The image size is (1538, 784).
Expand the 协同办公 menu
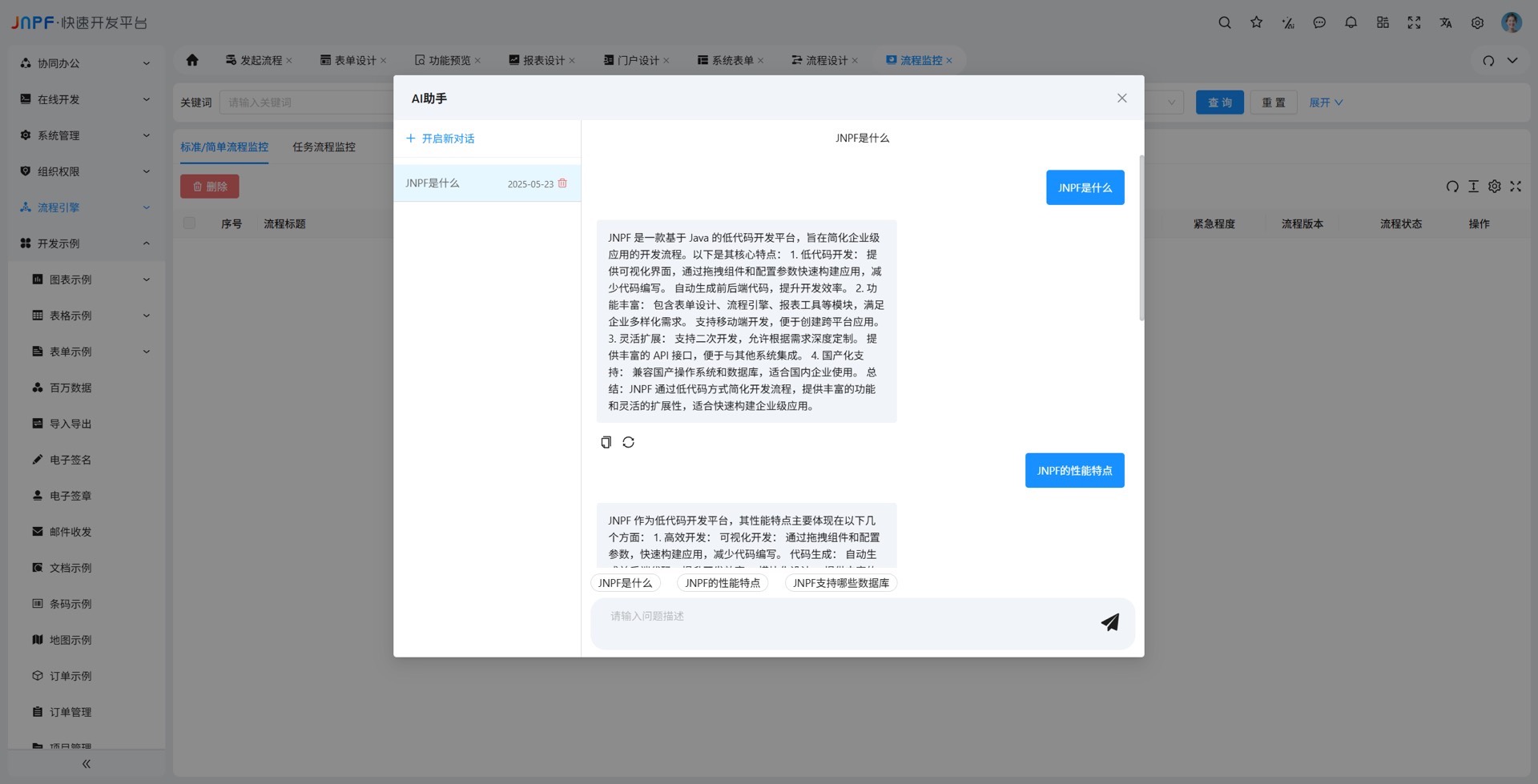point(87,63)
